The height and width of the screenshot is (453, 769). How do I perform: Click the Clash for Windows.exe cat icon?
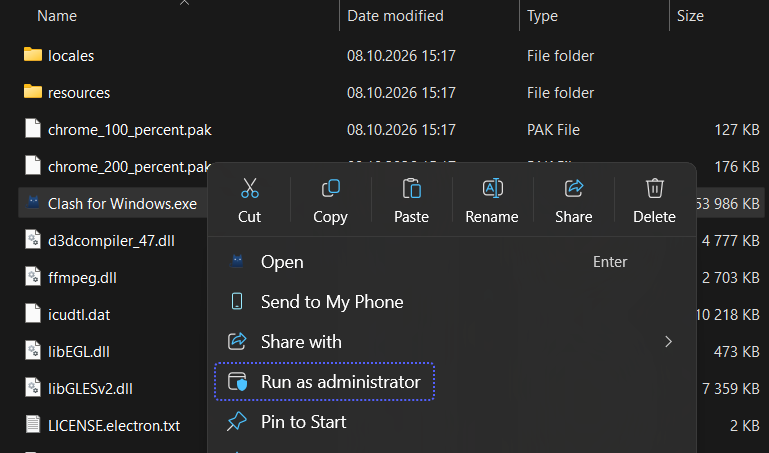[33, 202]
